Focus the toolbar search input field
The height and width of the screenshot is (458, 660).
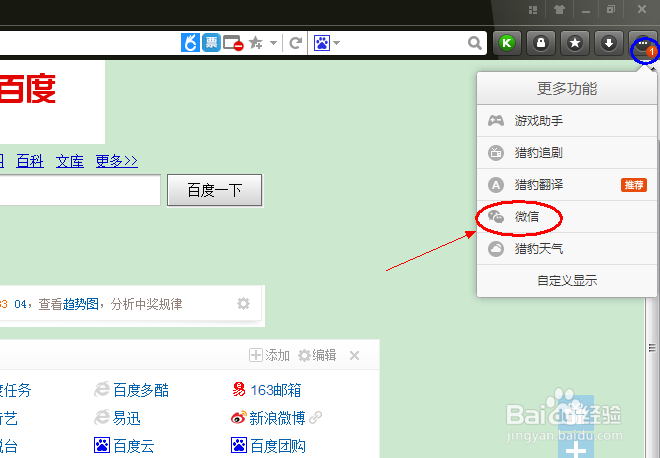coord(404,43)
